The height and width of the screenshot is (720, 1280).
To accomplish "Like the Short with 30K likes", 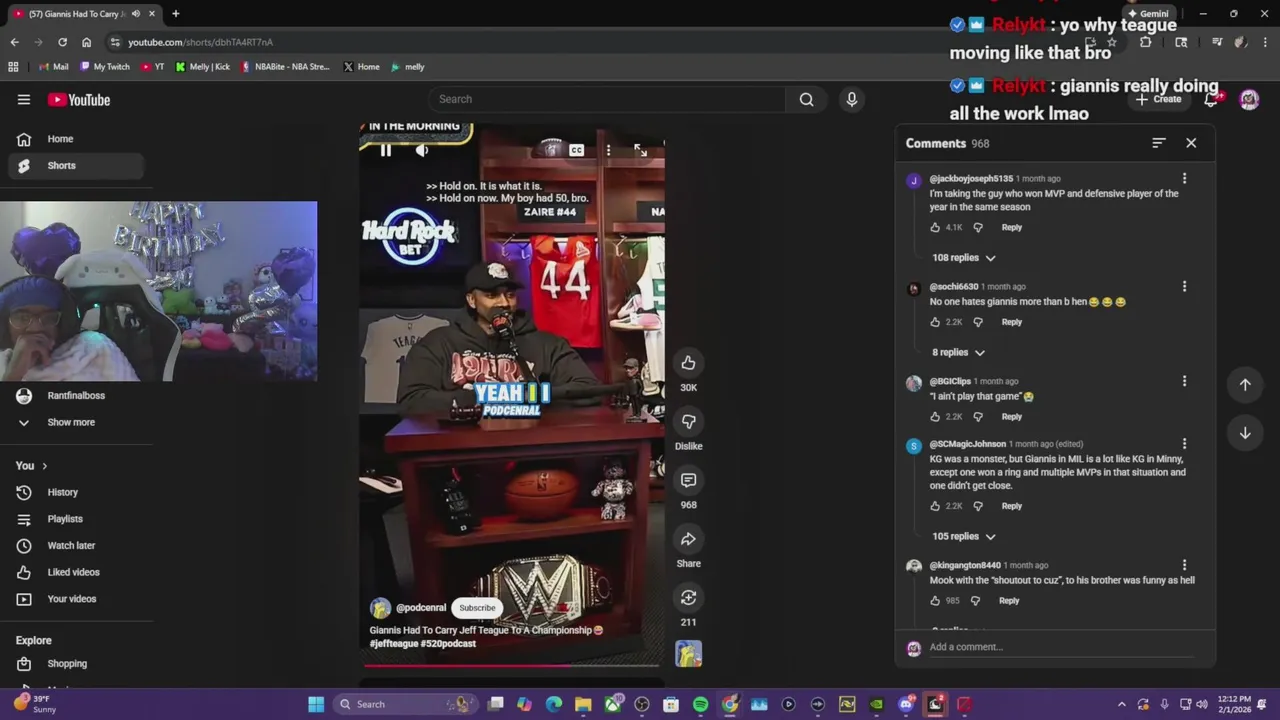I will [x=688, y=363].
